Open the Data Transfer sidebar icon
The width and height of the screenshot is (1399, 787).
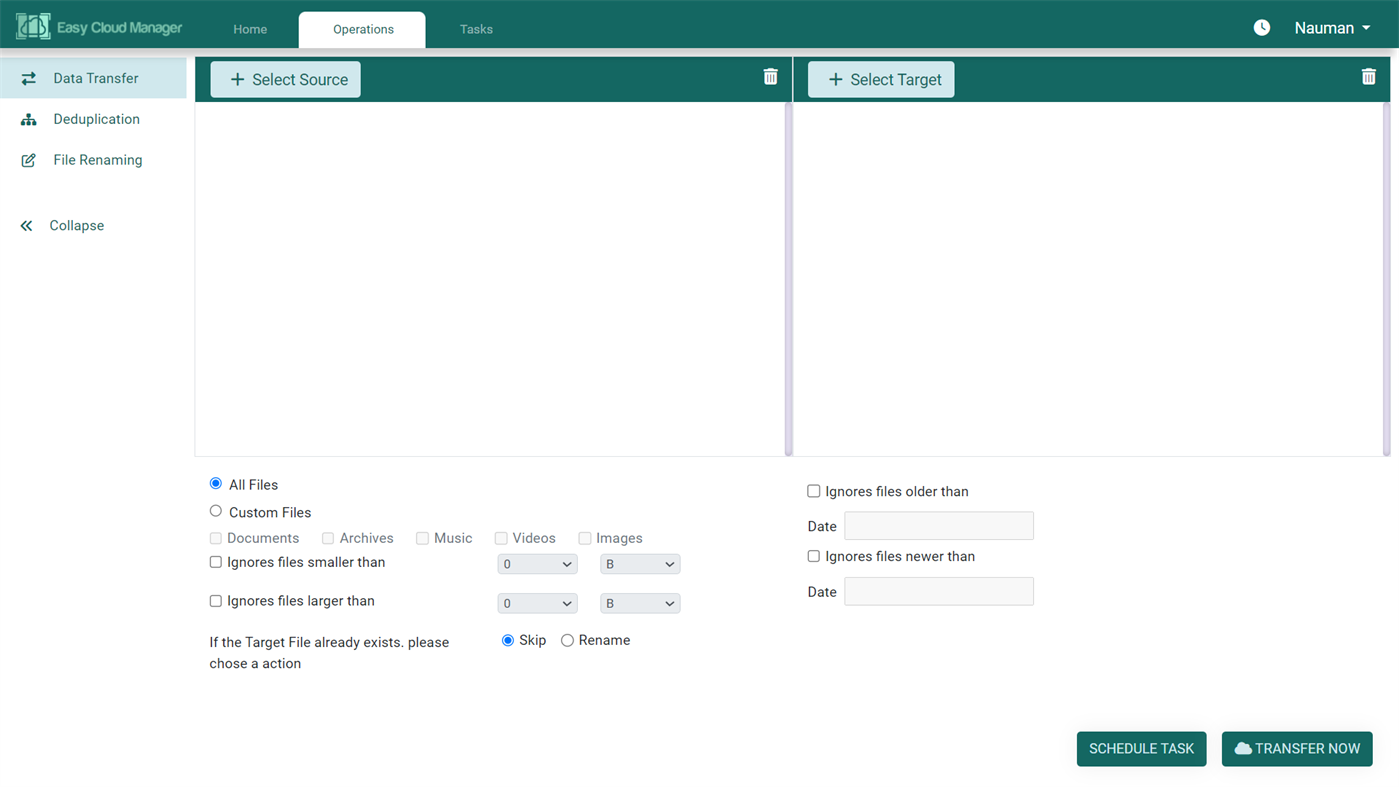click(27, 77)
